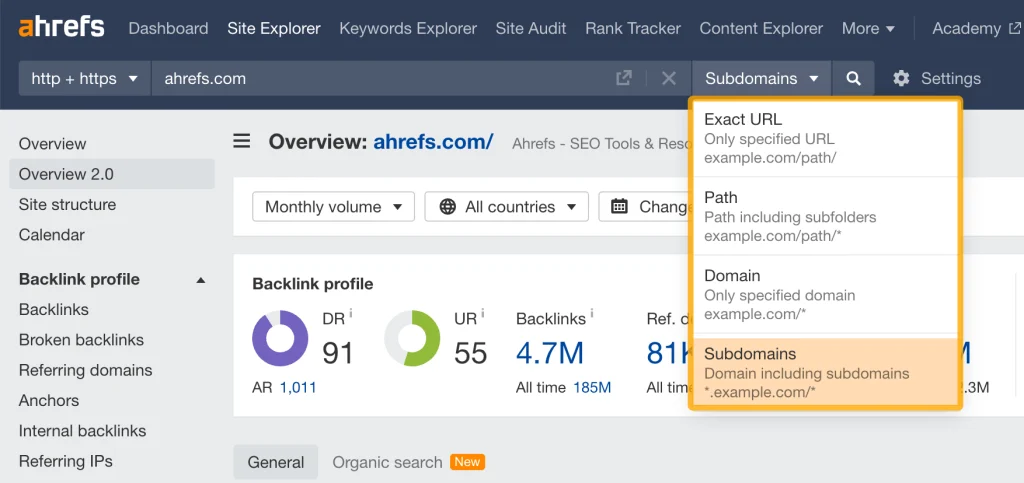1024x483 pixels.
Task: Switch to the Organic search tab
Action: [387, 462]
